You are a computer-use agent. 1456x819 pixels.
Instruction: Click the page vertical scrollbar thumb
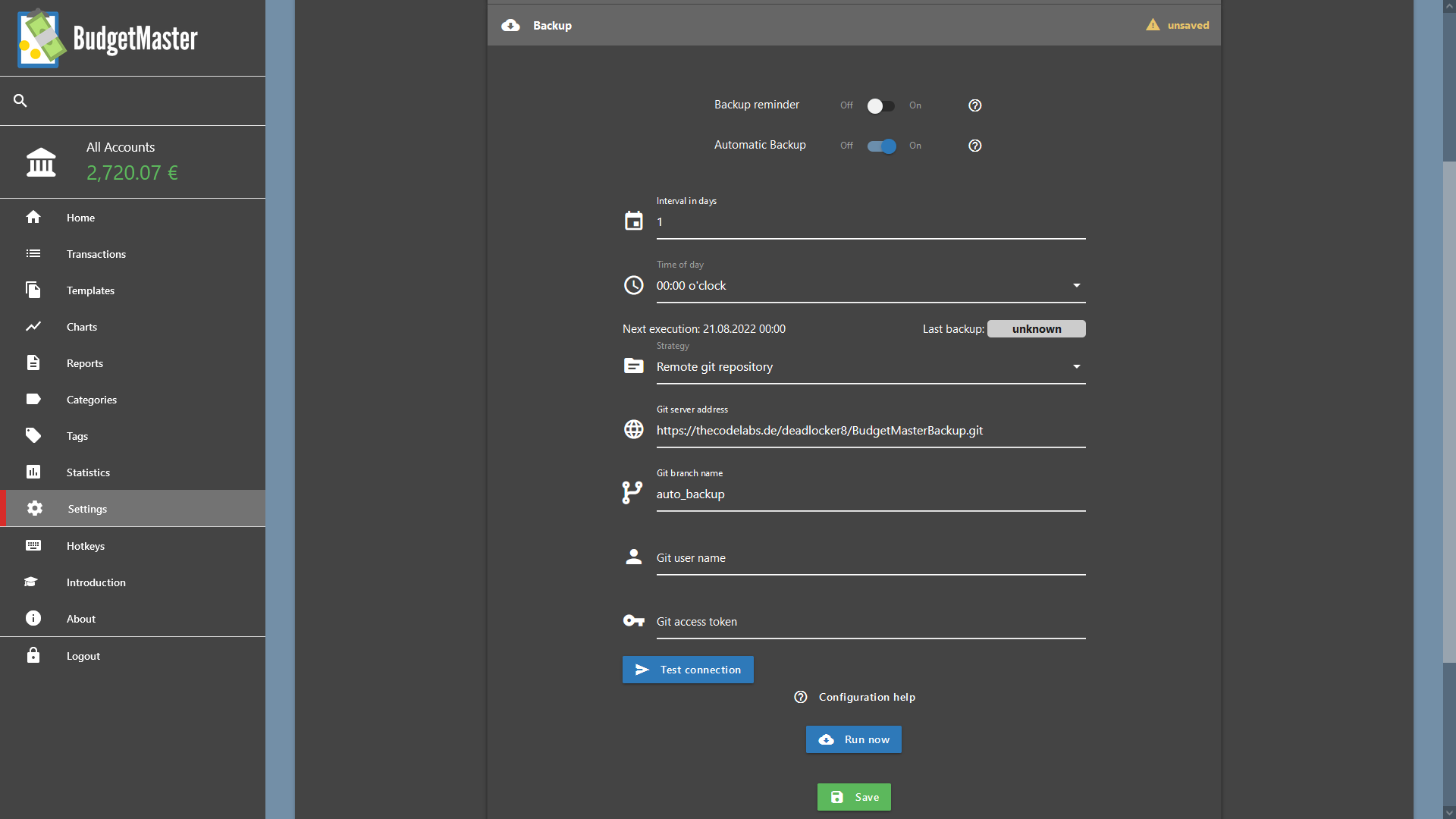click(x=1449, y=412)
